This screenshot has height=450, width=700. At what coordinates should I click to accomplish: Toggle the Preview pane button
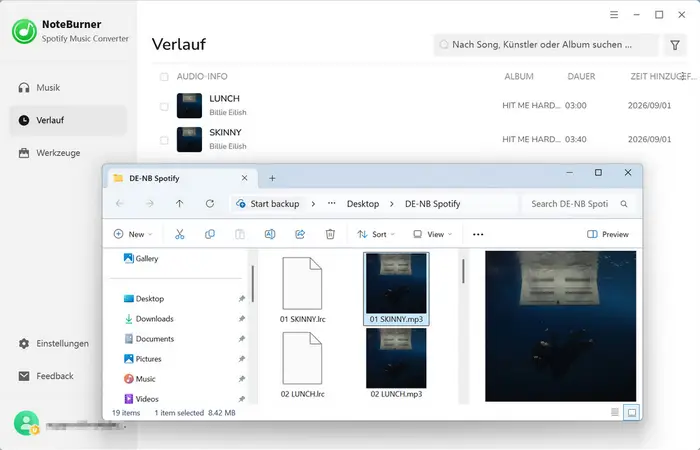point(608,234)
